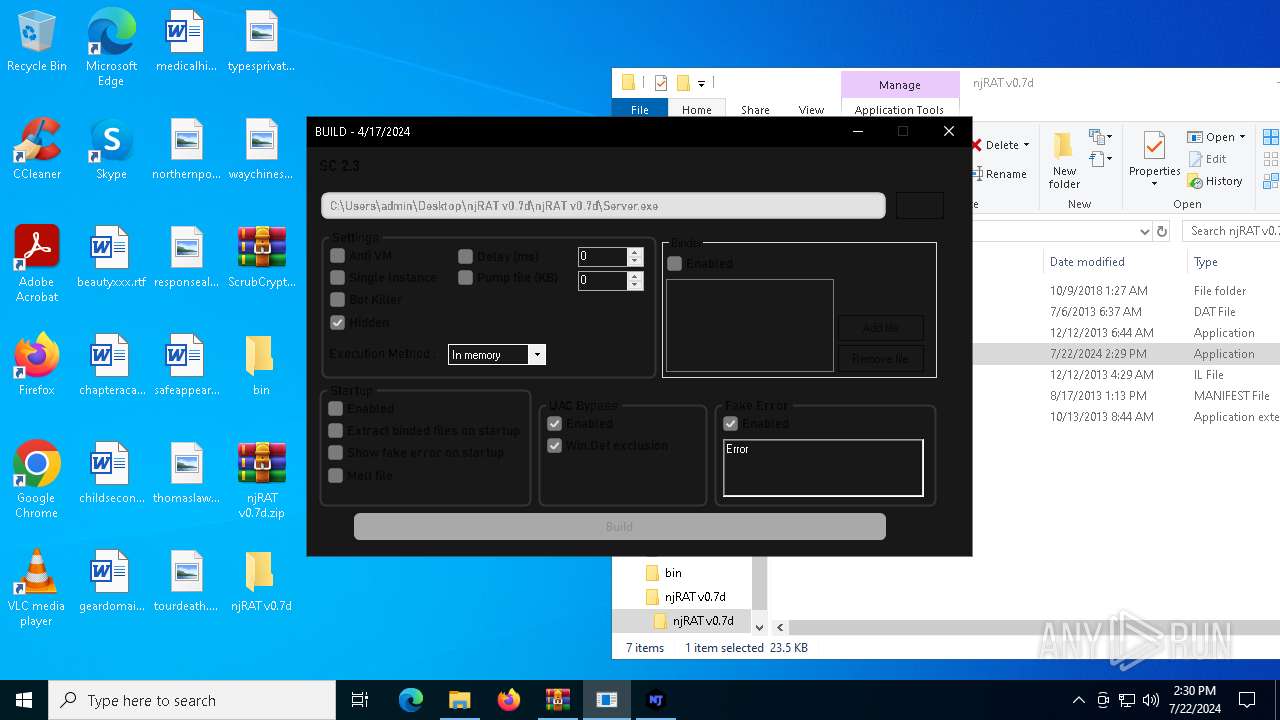Screen dimensions: 1280x720
Task: Show hidden system tray icons
Action: tap(1078, 700)
